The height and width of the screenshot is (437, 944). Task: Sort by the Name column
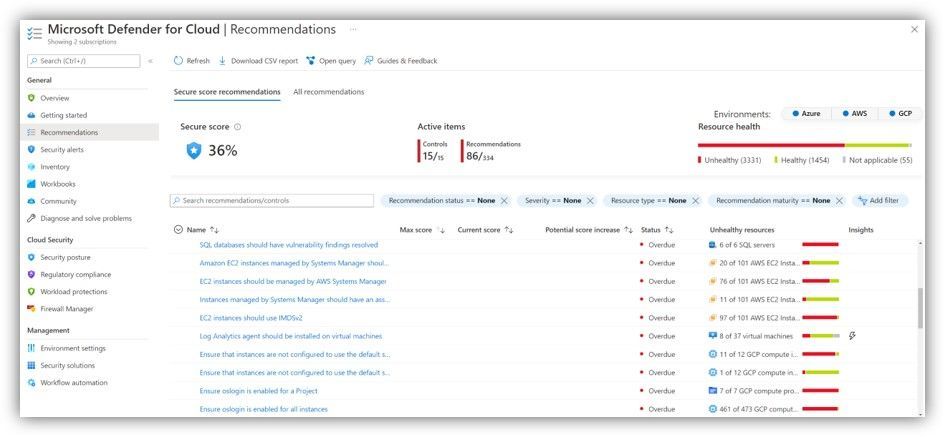point(214,230)
